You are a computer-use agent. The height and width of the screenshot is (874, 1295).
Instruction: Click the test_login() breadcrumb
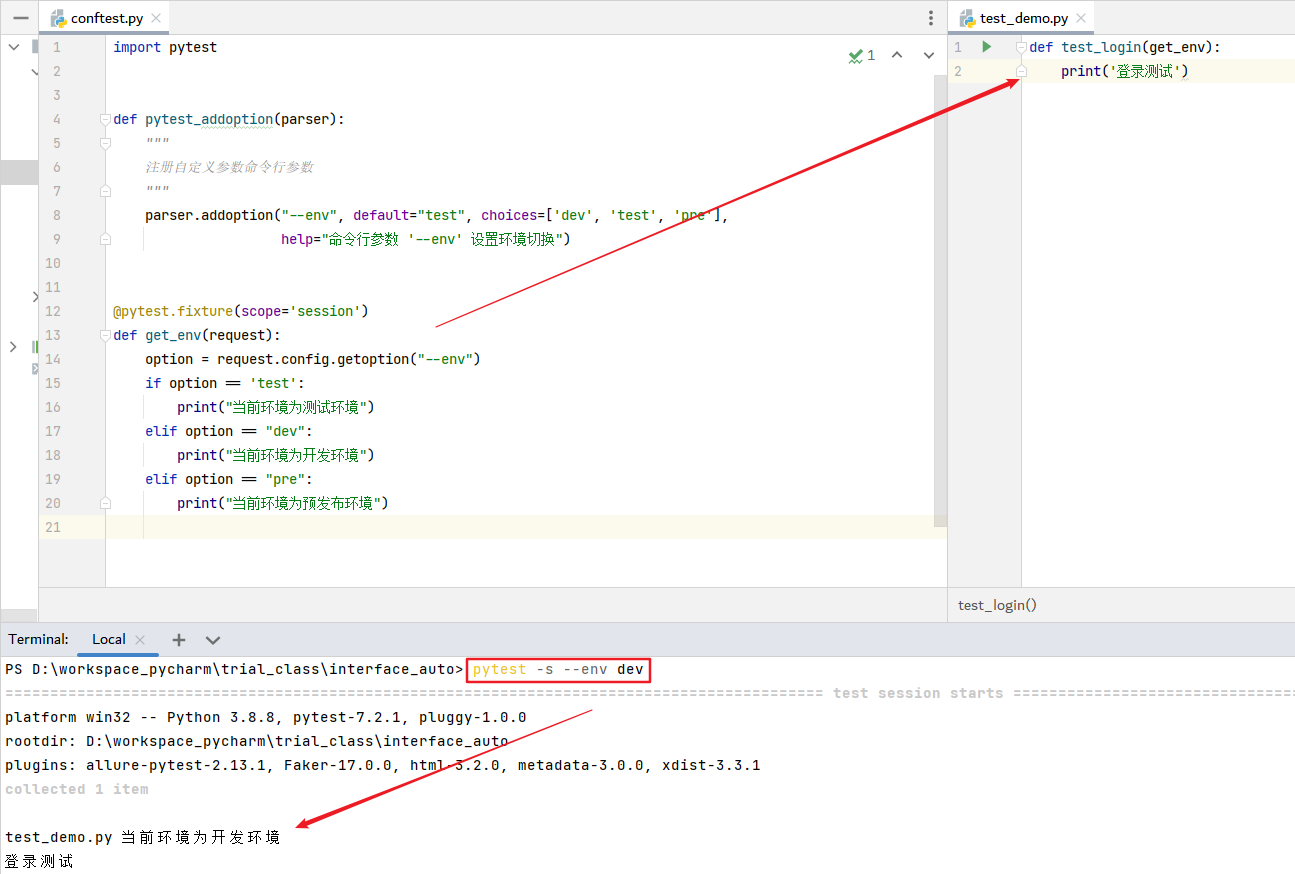tap(997, 605)
